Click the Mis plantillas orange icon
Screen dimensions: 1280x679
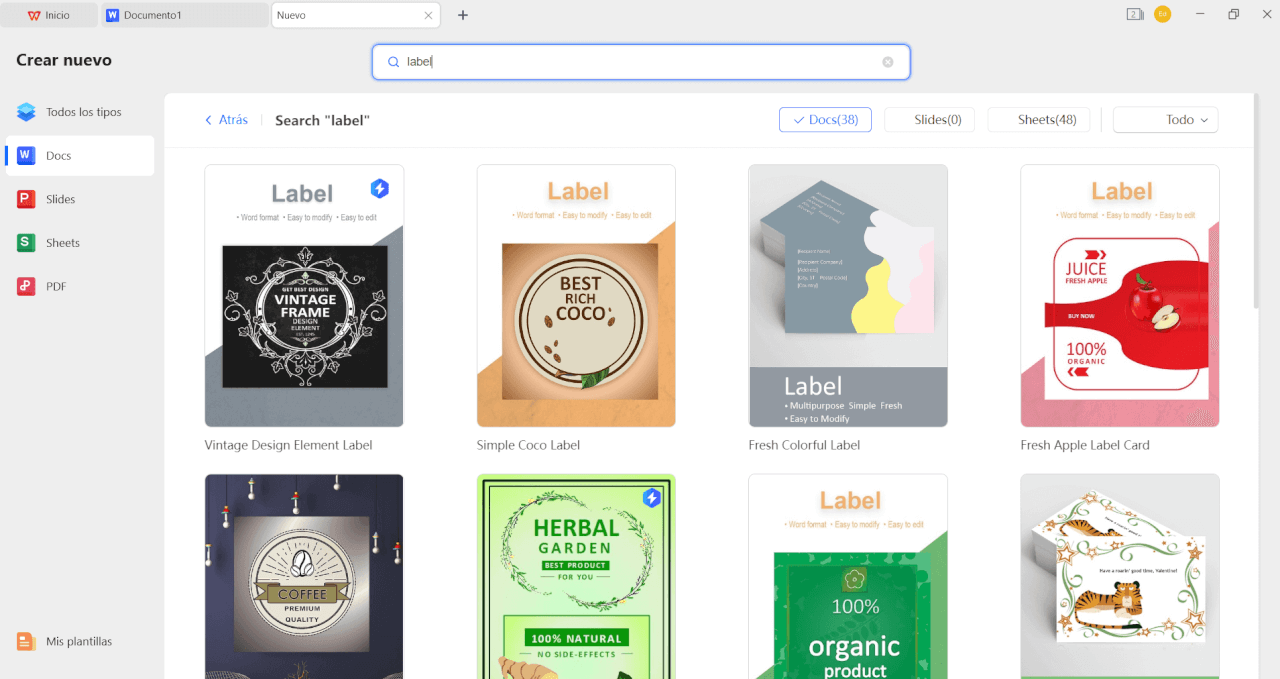(26, 641)
